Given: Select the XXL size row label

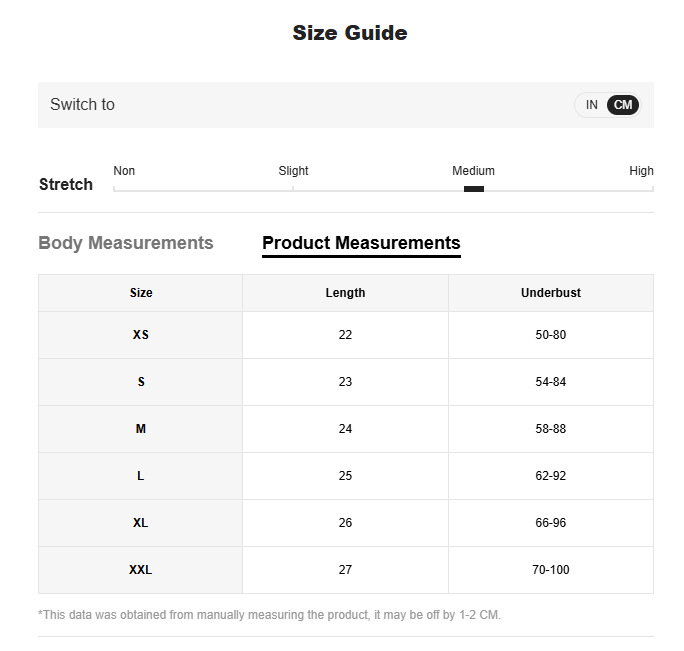Looking at the screenshot, I should [141, 570].
